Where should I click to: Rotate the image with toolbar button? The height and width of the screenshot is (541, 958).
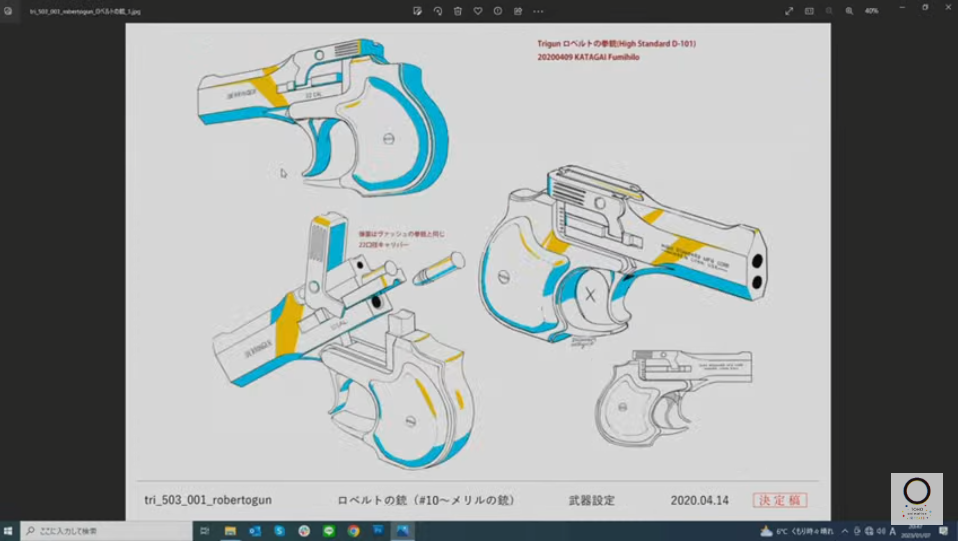point(437,11)
